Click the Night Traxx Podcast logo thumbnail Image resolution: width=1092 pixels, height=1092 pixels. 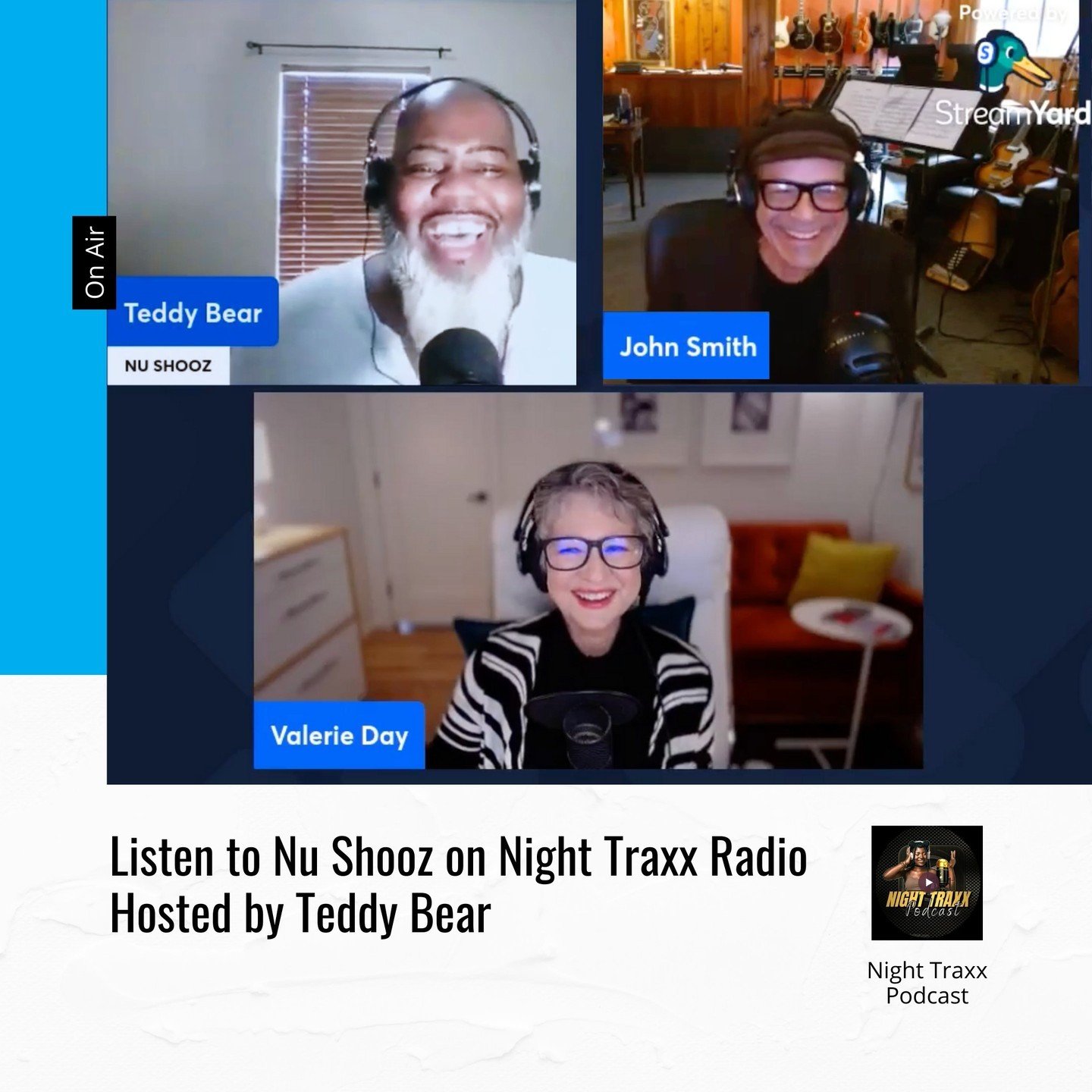tap(927, 883)
